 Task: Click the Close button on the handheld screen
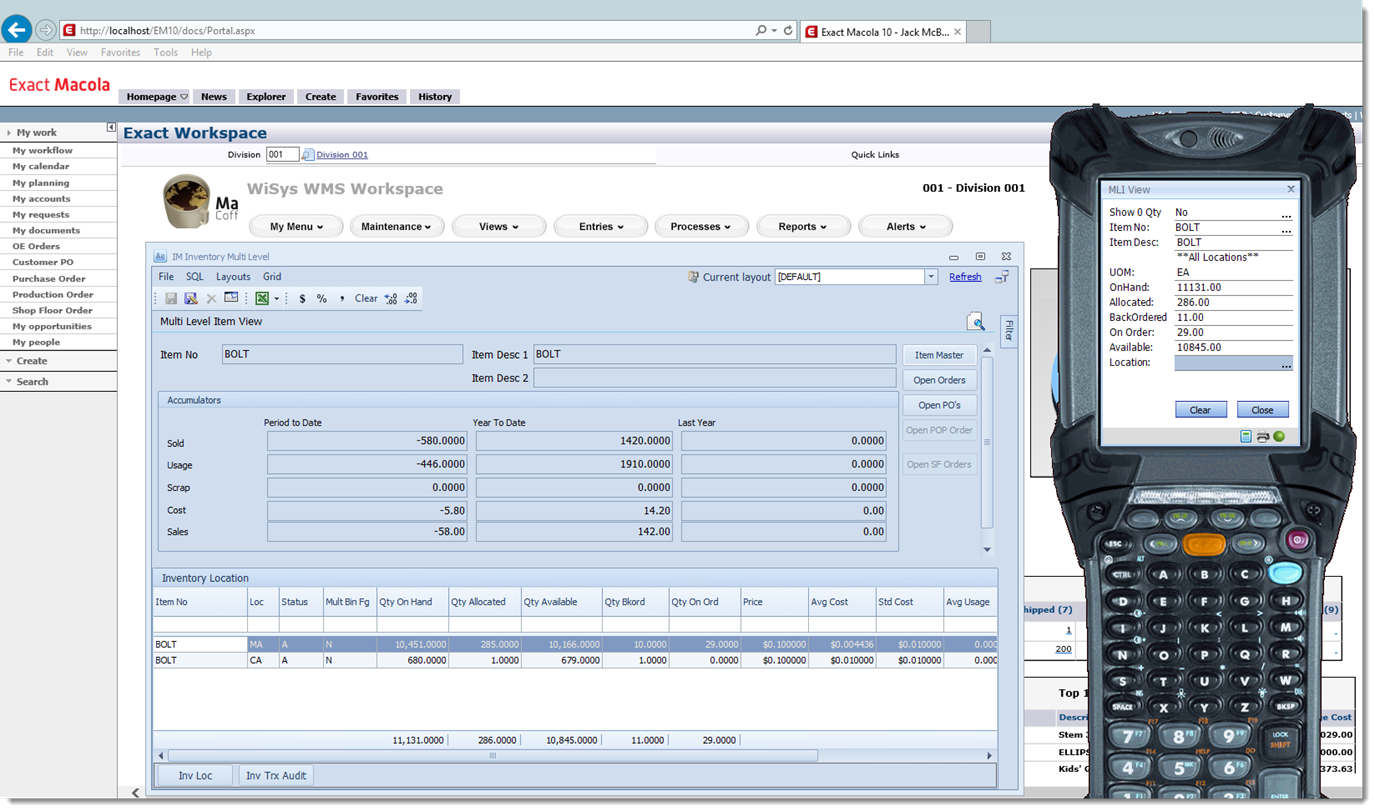(1263, 410)
